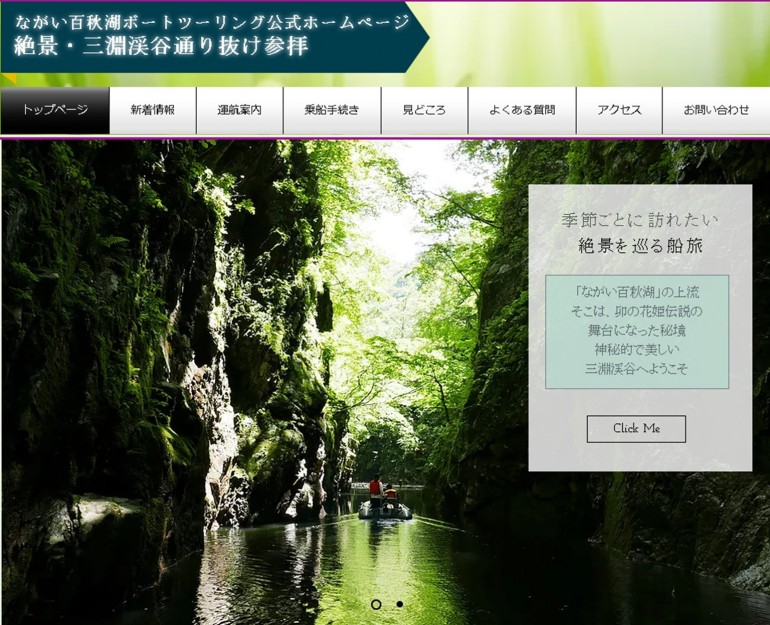
Task: Click the 絶景を巡る船旅 subtitle text
Action: (640, 245)
